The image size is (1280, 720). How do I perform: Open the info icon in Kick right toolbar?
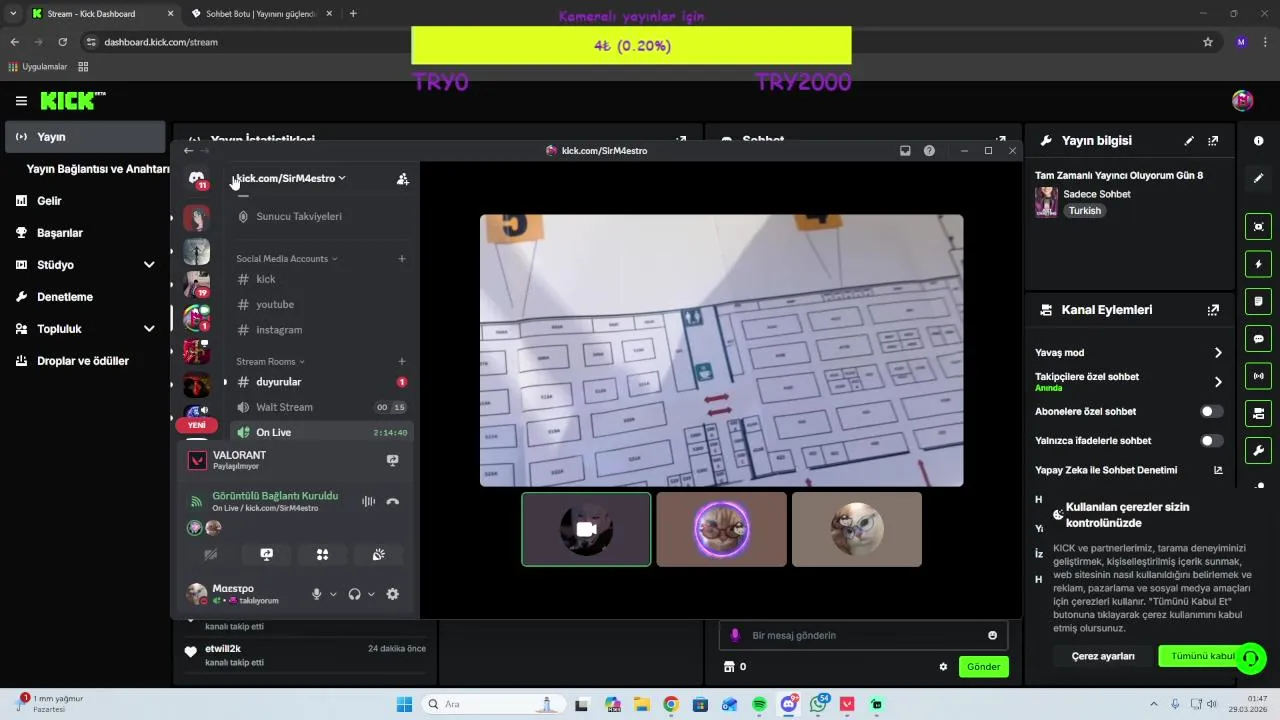[x=1258, y=141]
